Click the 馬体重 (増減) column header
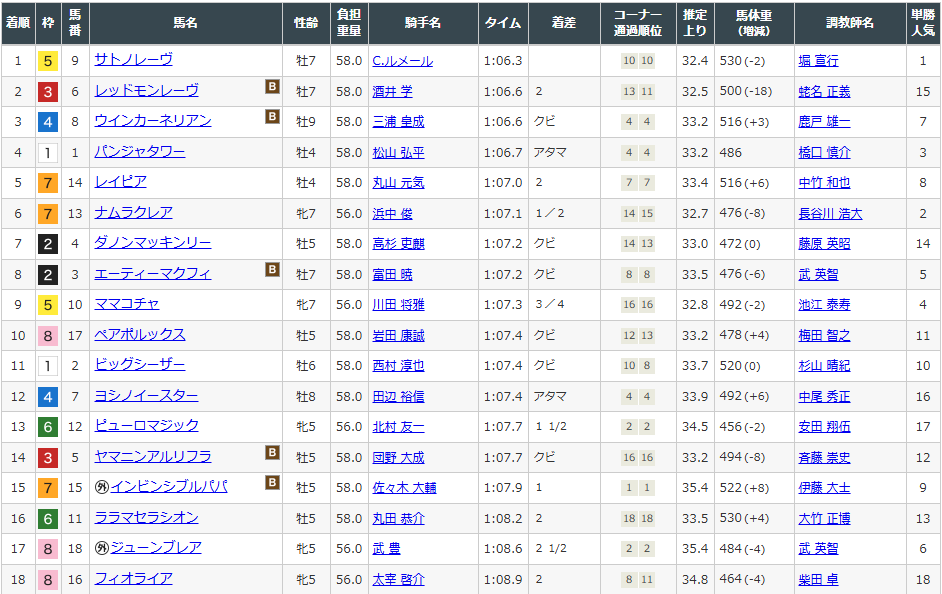The image size is (942, 594). click(754, 23)
